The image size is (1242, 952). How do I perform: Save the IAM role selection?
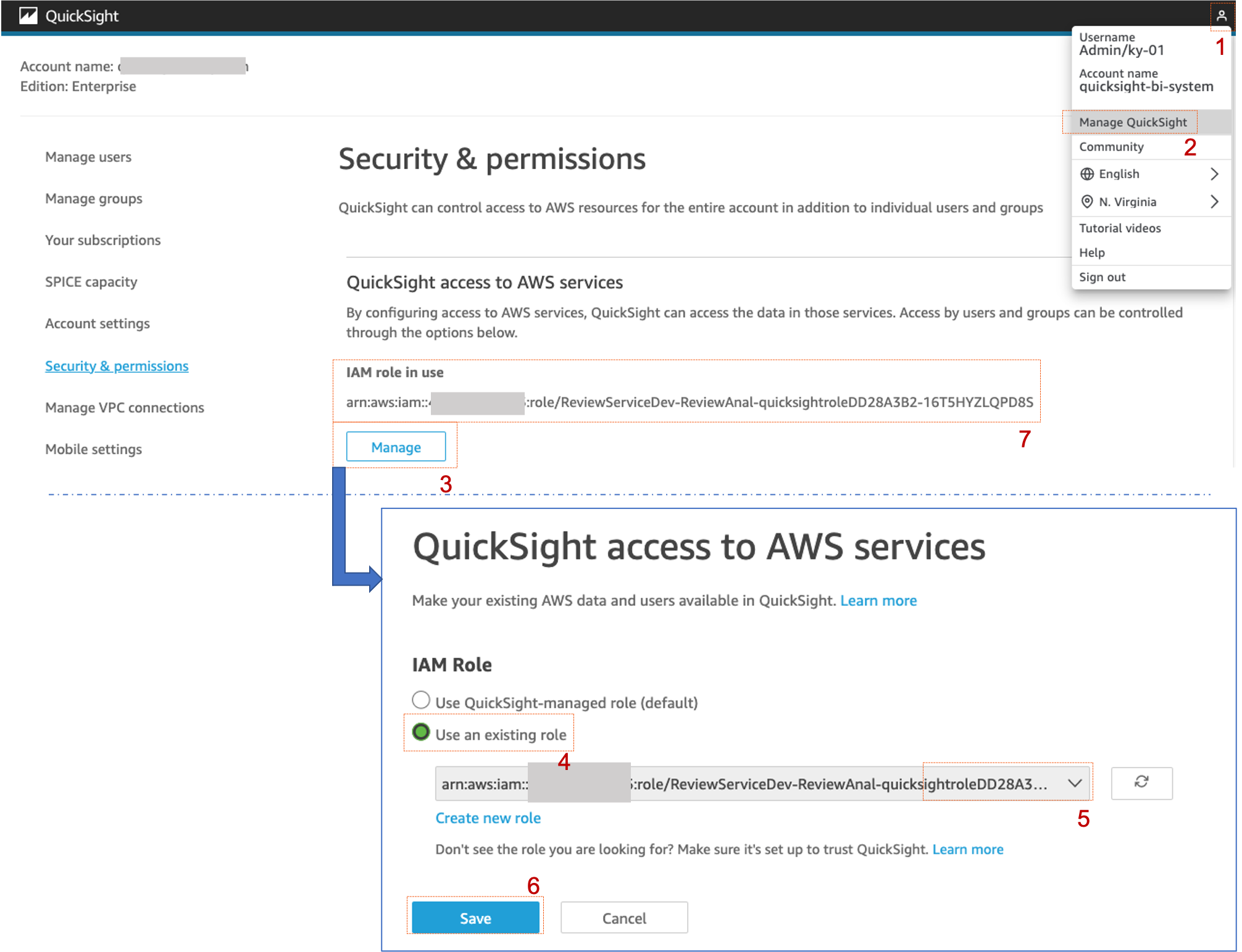pos(475,917)
